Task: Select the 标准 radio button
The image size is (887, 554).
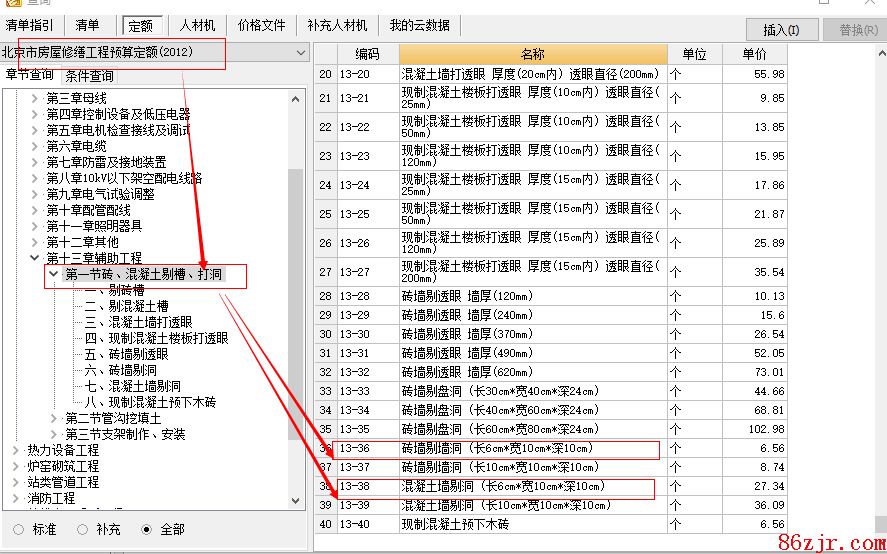Action: pyautogui.click(x=19, y=529)
